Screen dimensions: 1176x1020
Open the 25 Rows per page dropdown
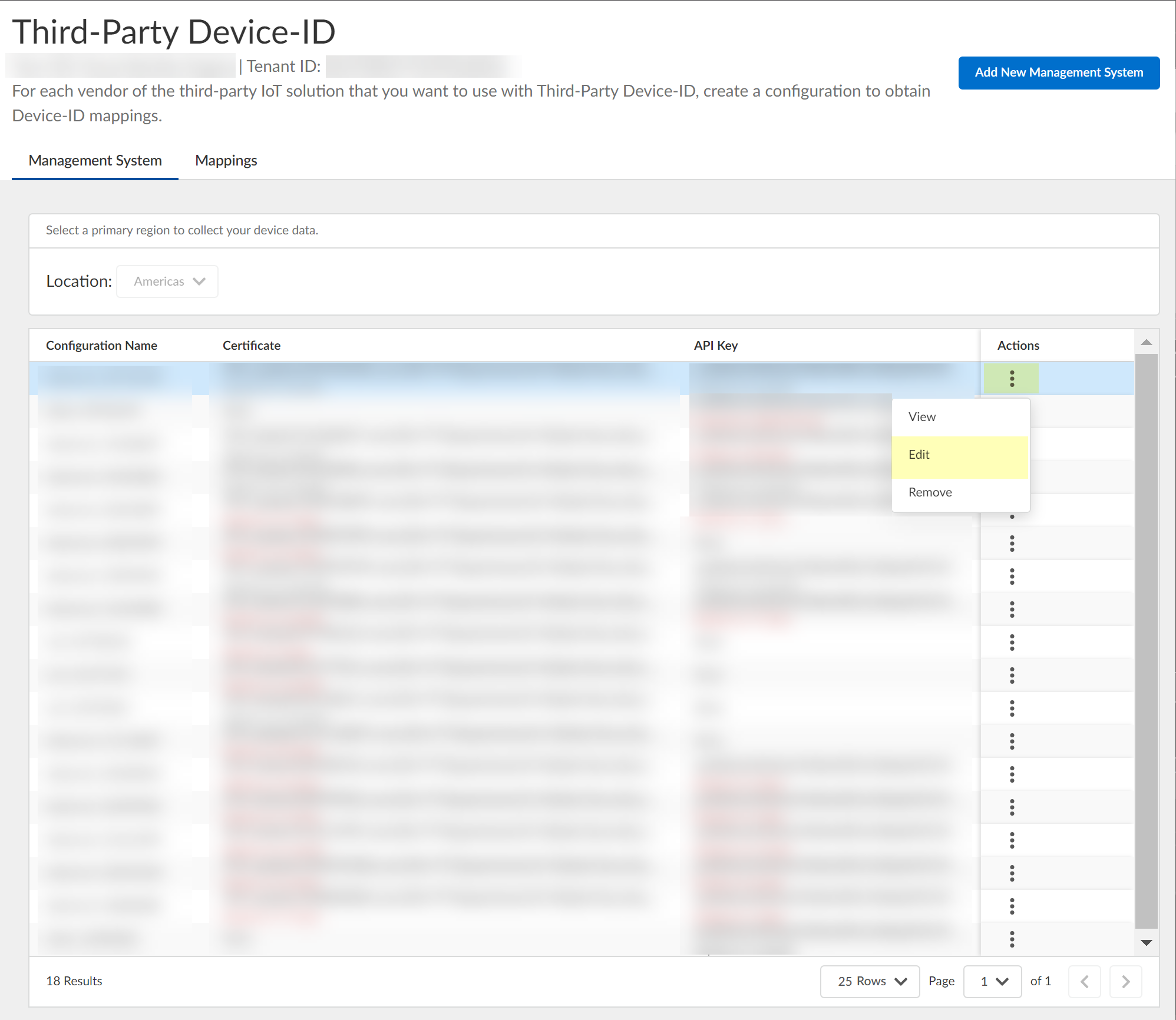pyautogui.click(x=870, y=981)
